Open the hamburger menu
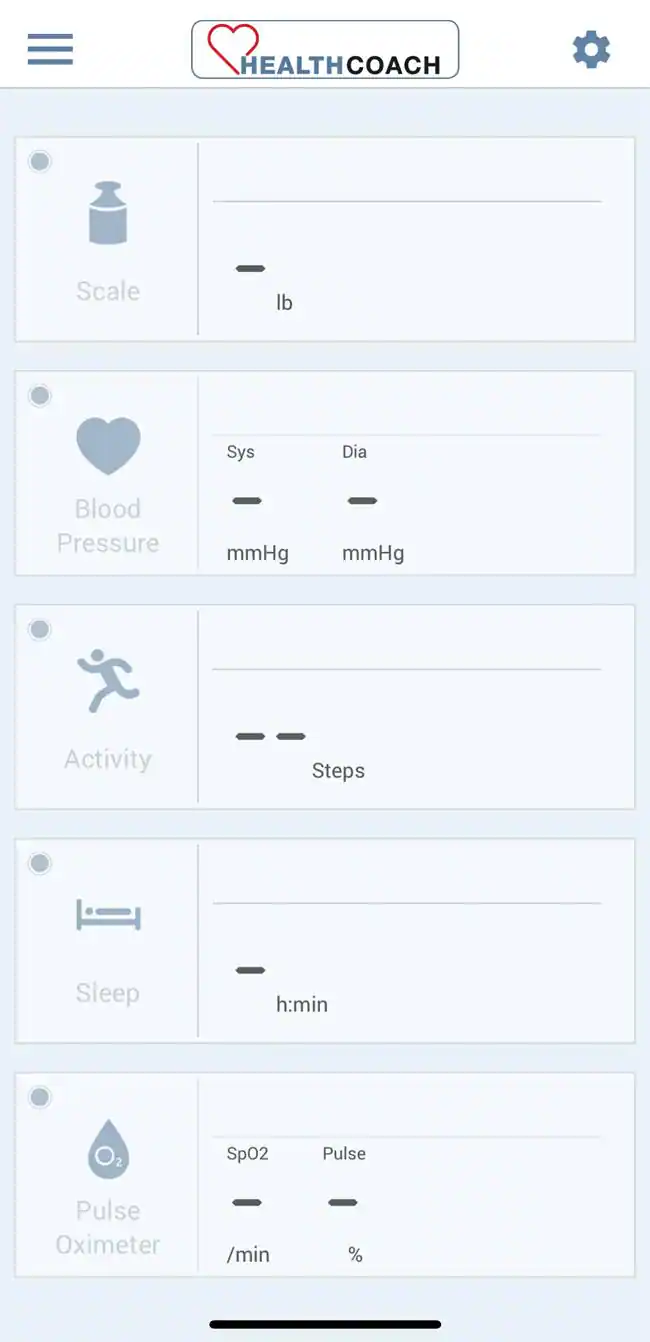Screen dimensions: 650x1342 [x=50, y=49]
